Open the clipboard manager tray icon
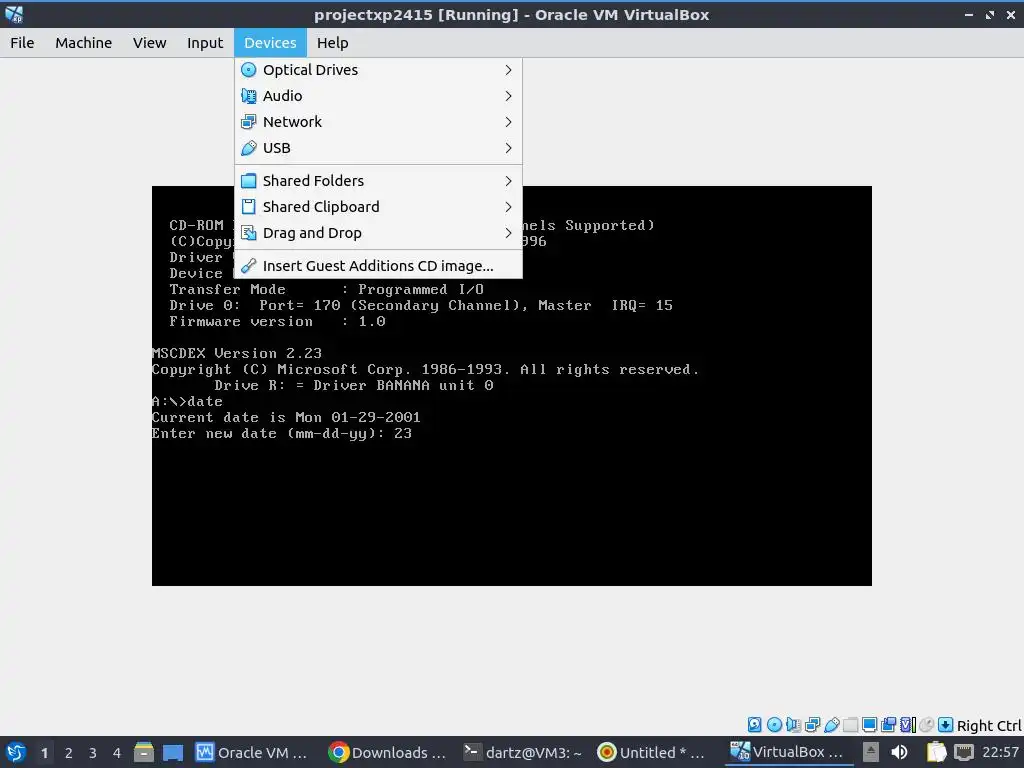Screen dimensions: 1024x768 pyautogui.click(x=936, y=752)
